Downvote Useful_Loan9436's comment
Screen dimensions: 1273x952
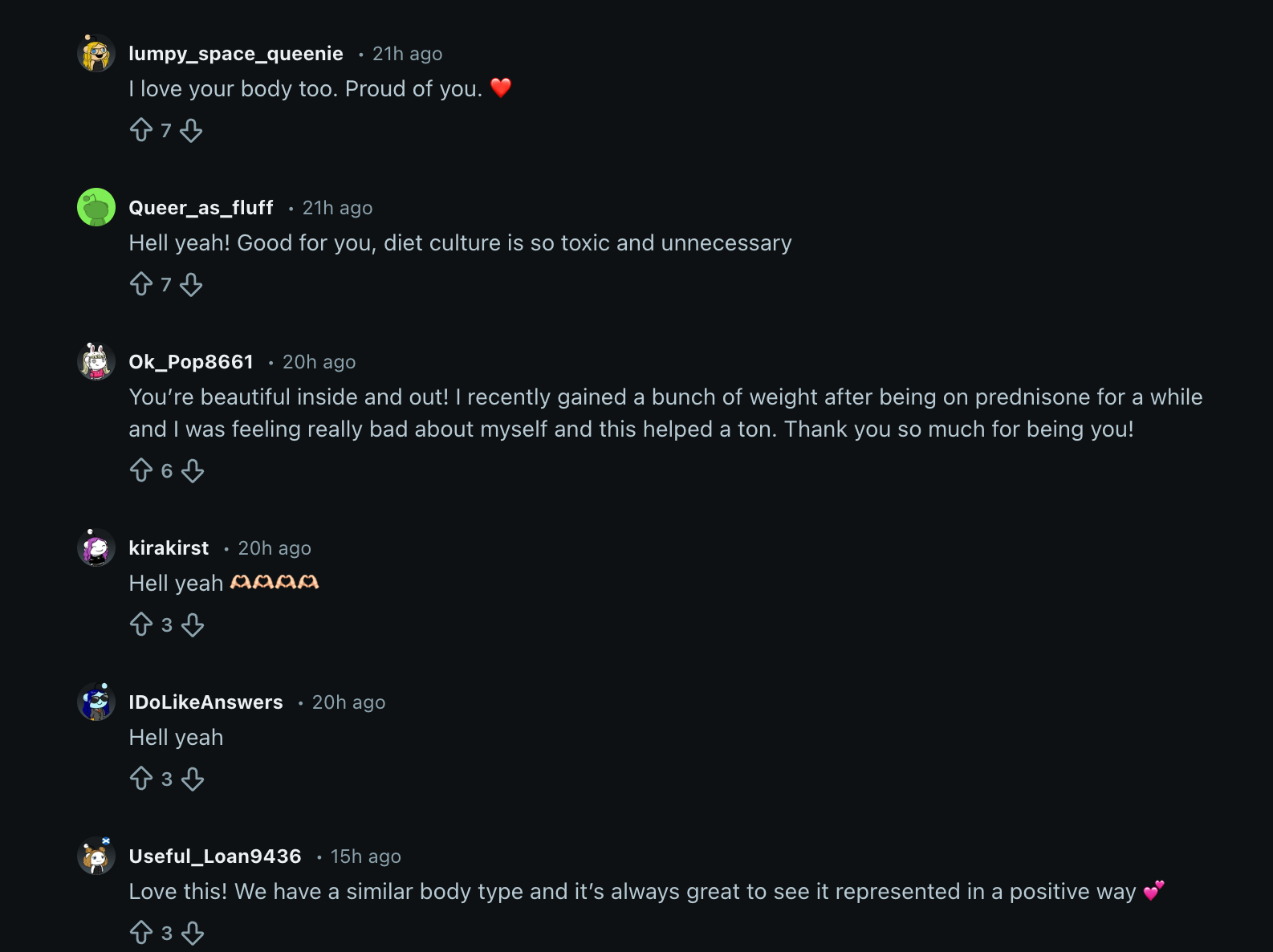[x=193, y=933]
